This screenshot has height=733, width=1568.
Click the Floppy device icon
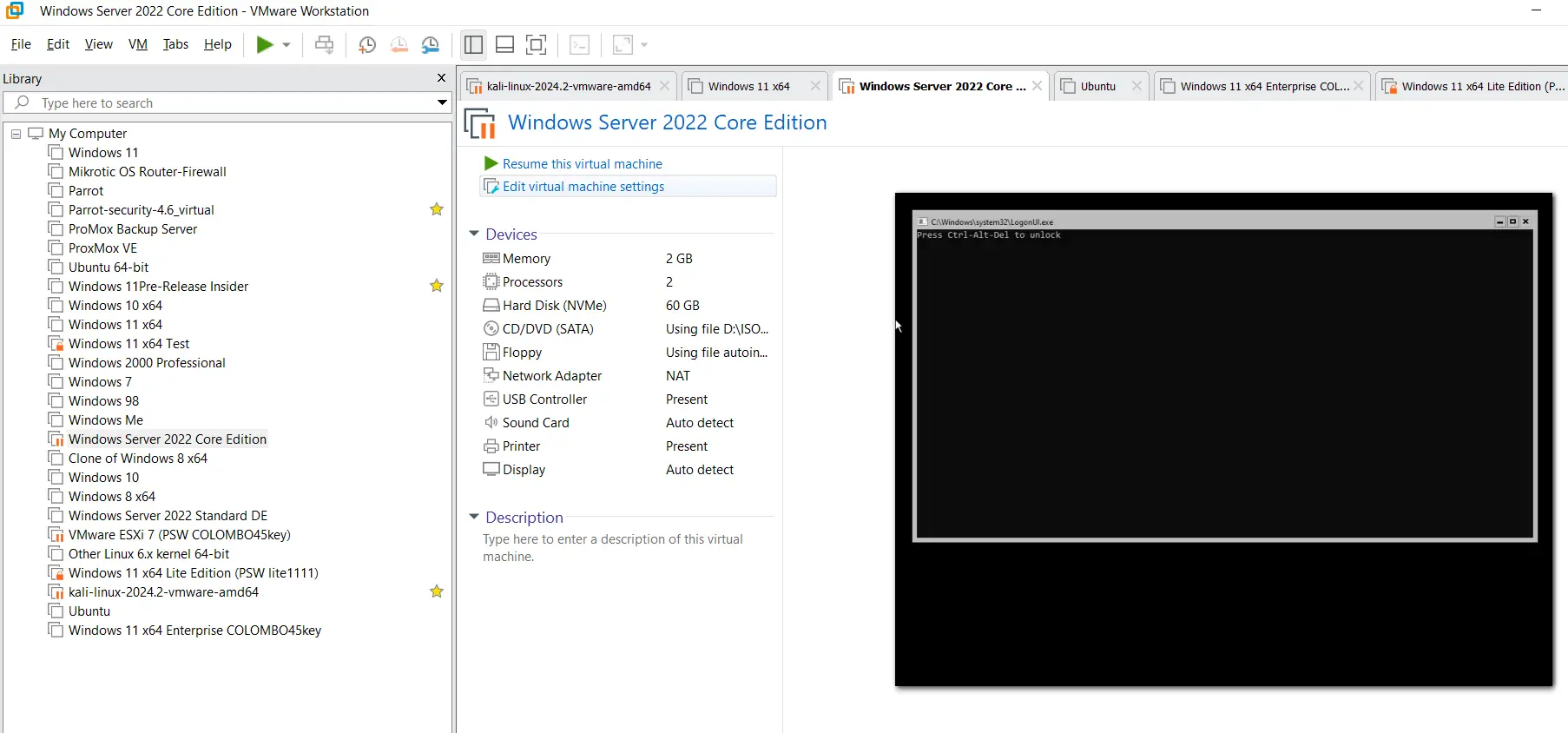pos(491,352)
